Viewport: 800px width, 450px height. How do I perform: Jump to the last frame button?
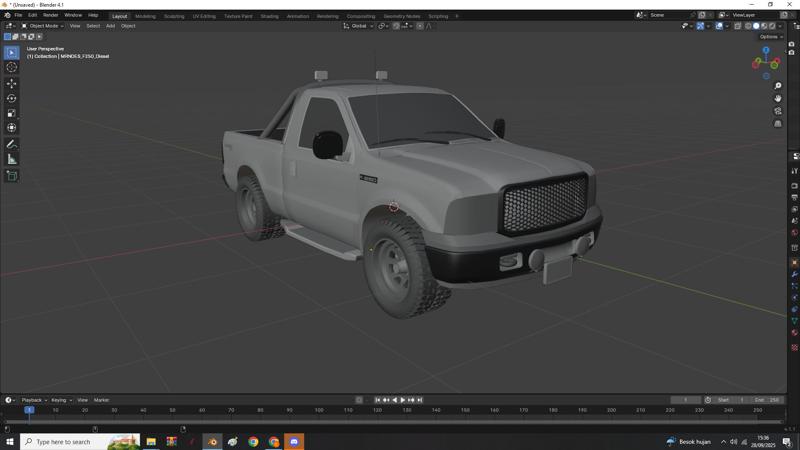[419, 400]
